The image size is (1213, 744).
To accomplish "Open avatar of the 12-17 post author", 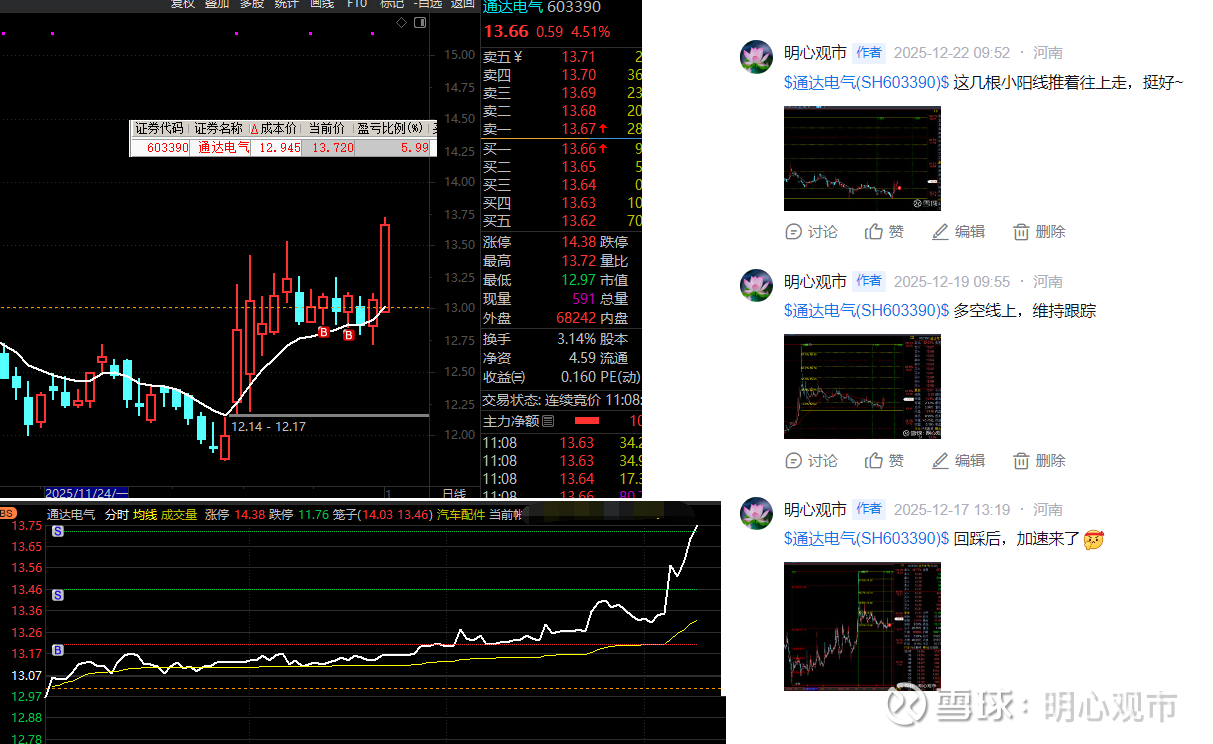I will [x=756, y=514].
